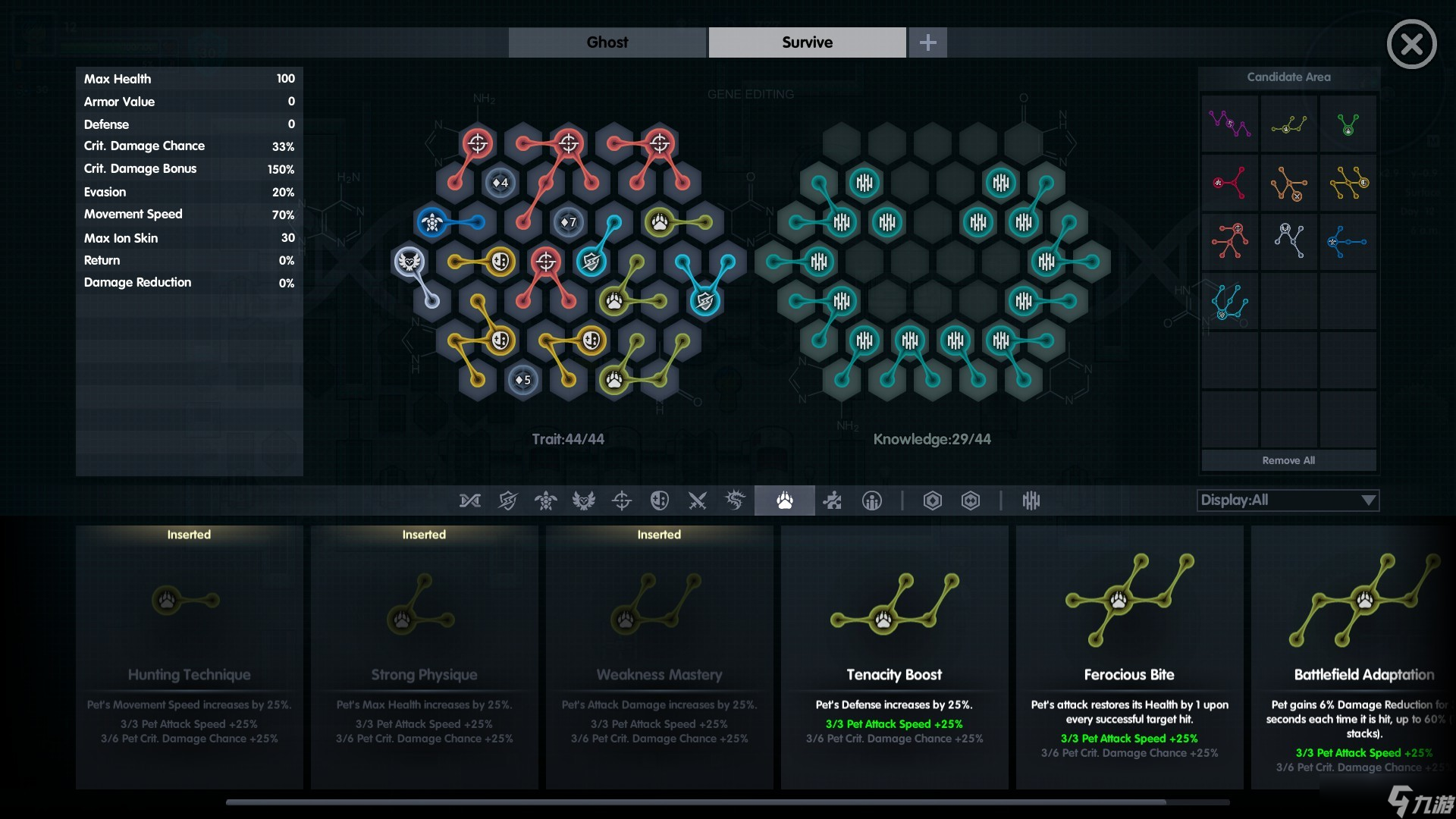Click the Remove All button
Viewport: 1456px width, 819px height.
pyautogui.click(x=1288, y=460)
